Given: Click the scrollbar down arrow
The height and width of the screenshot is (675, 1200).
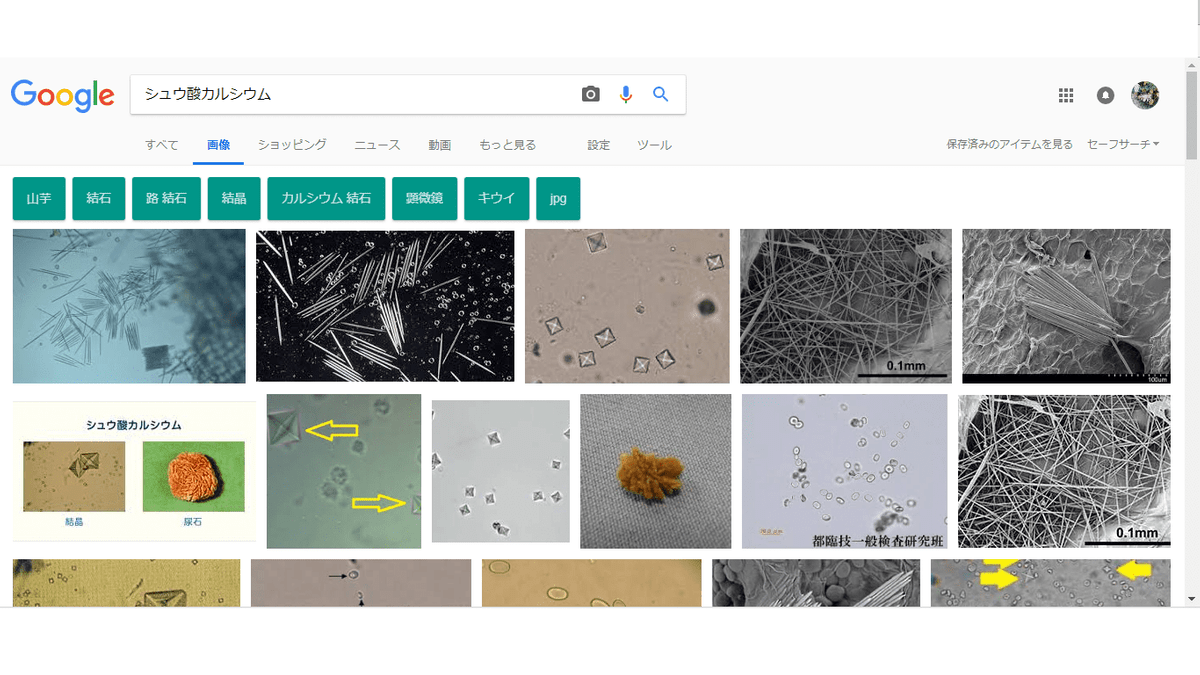Looking at the screenshot, I should coord(1191,599).
